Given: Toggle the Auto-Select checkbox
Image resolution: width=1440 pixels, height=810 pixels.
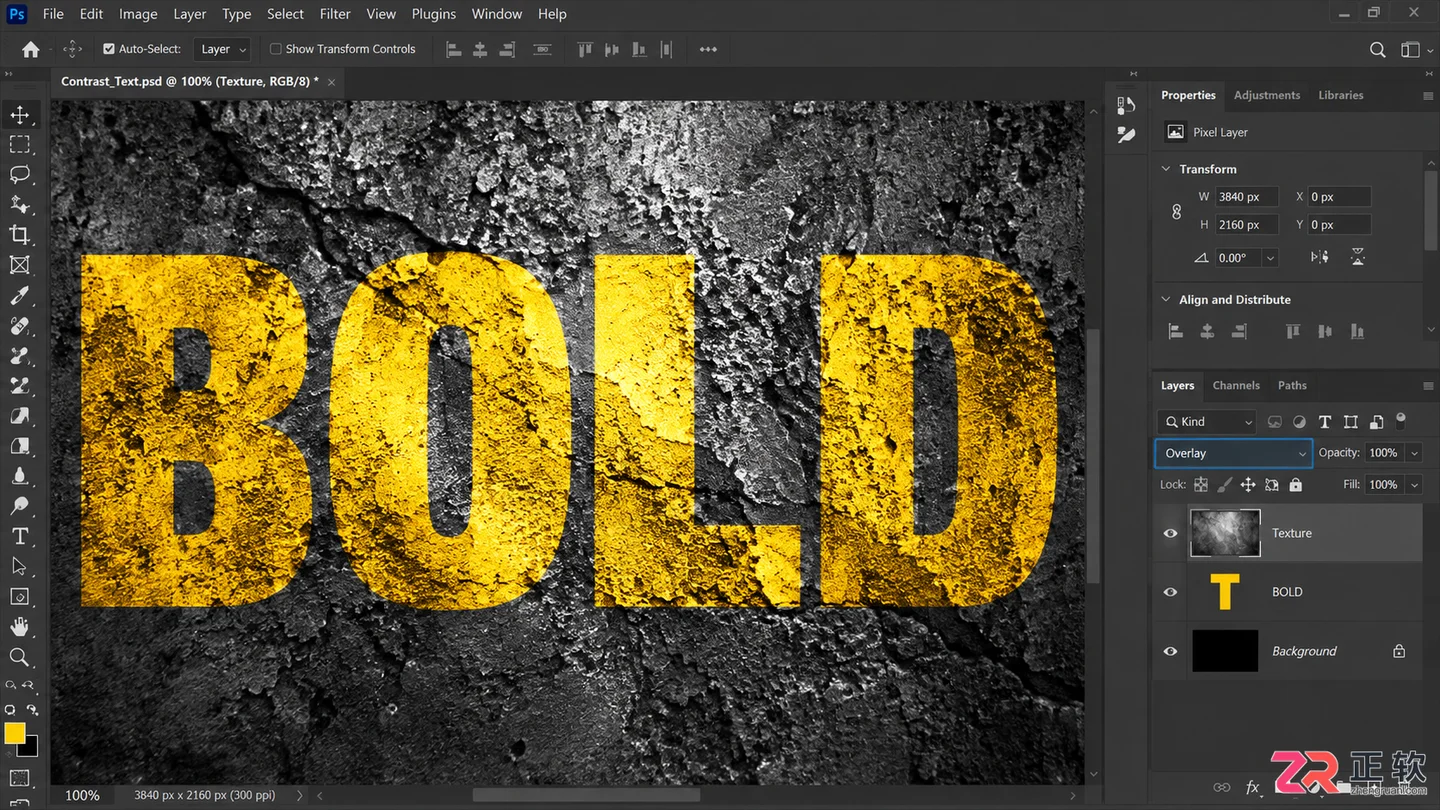Looking at the screenshot, I should coord(109,49).
